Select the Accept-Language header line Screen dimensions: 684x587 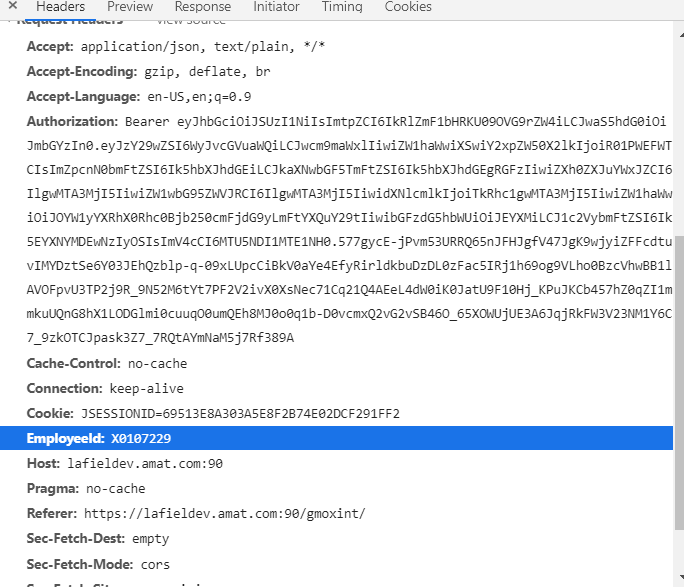[x=138, y=97]
